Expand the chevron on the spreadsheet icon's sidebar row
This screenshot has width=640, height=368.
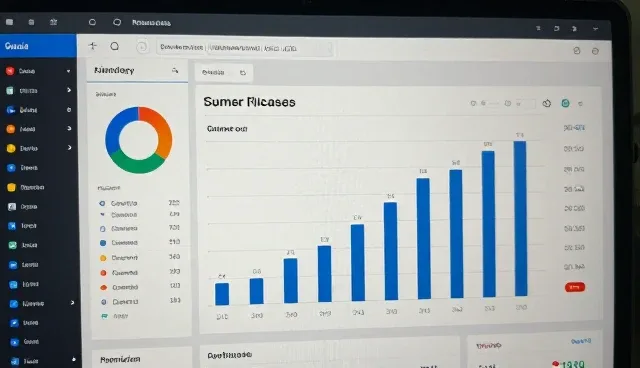pos(69,90)
